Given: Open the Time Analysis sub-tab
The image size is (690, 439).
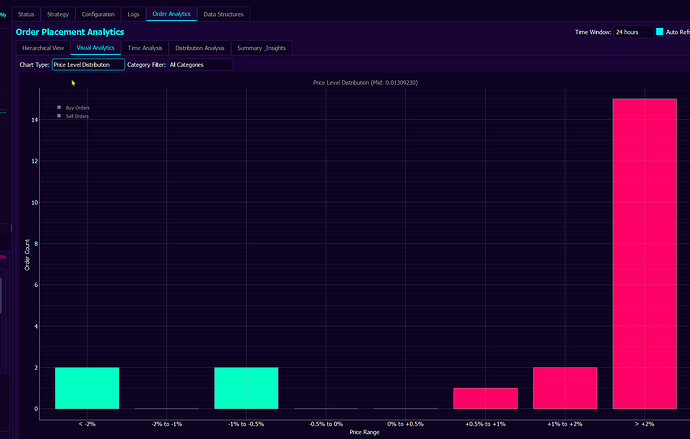Looking at the screenshot, I should (x=145, y=48).
